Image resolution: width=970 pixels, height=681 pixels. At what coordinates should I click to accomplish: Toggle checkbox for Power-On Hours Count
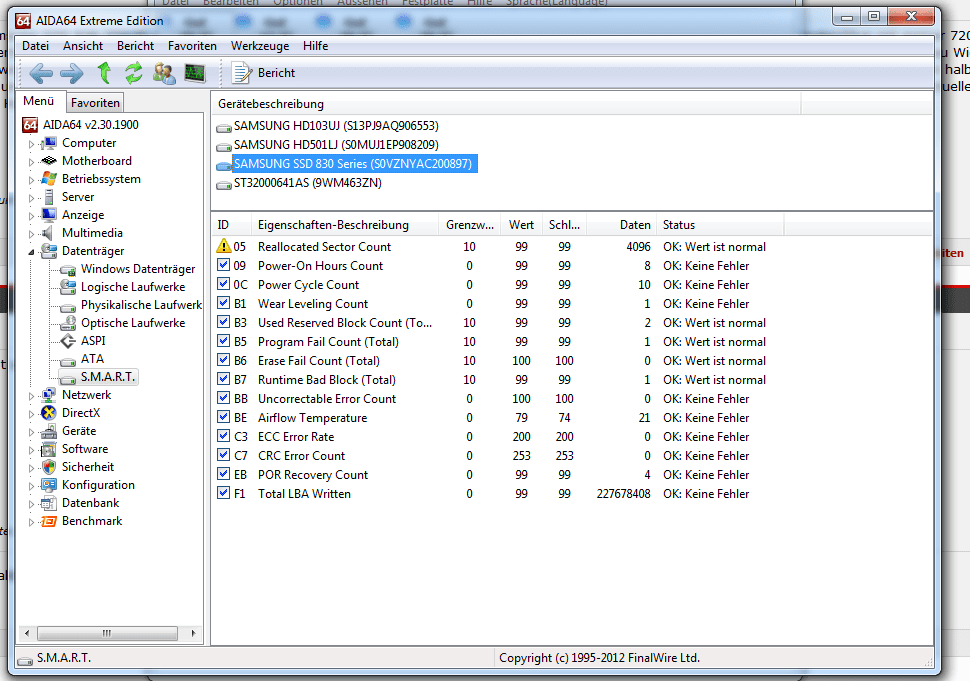click(223, 265)
